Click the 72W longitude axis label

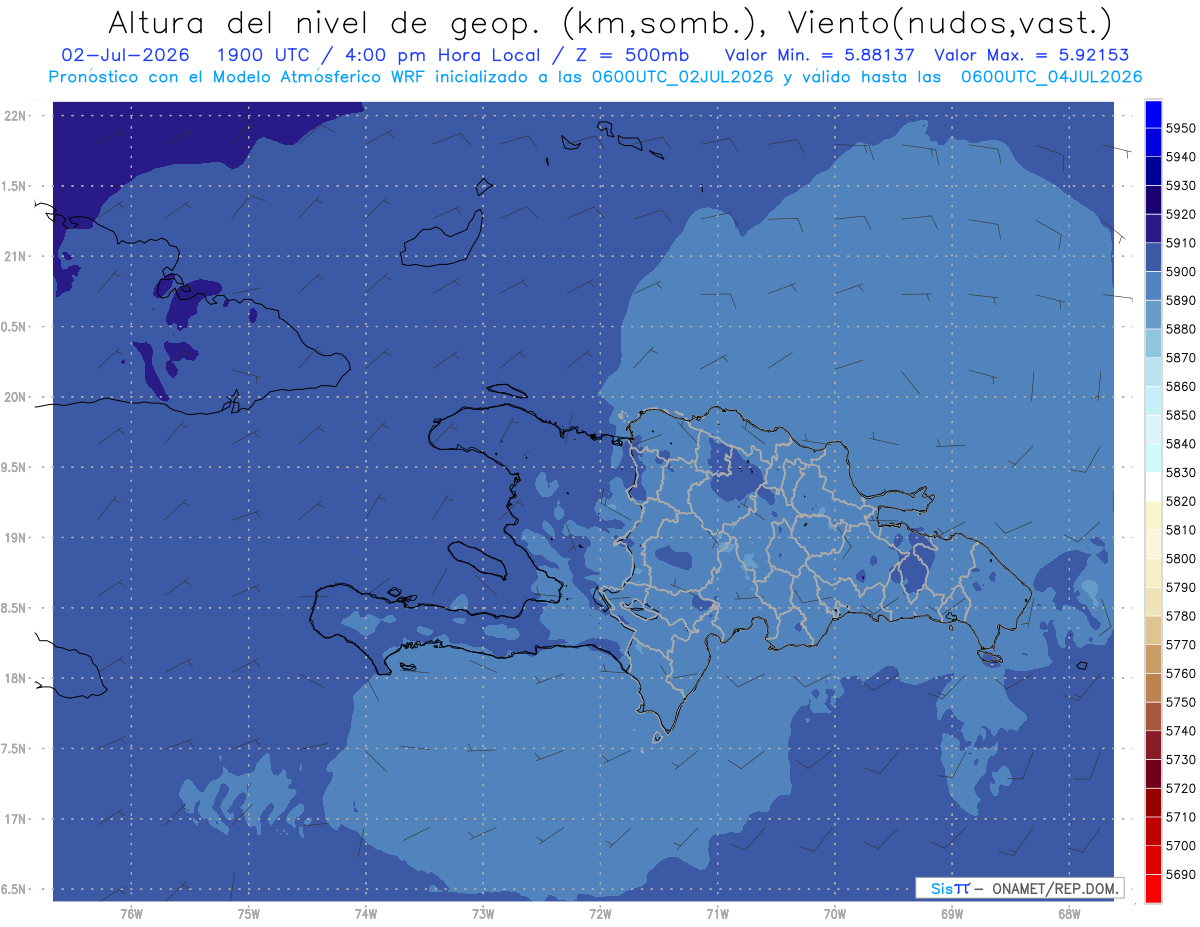point(600,912)
